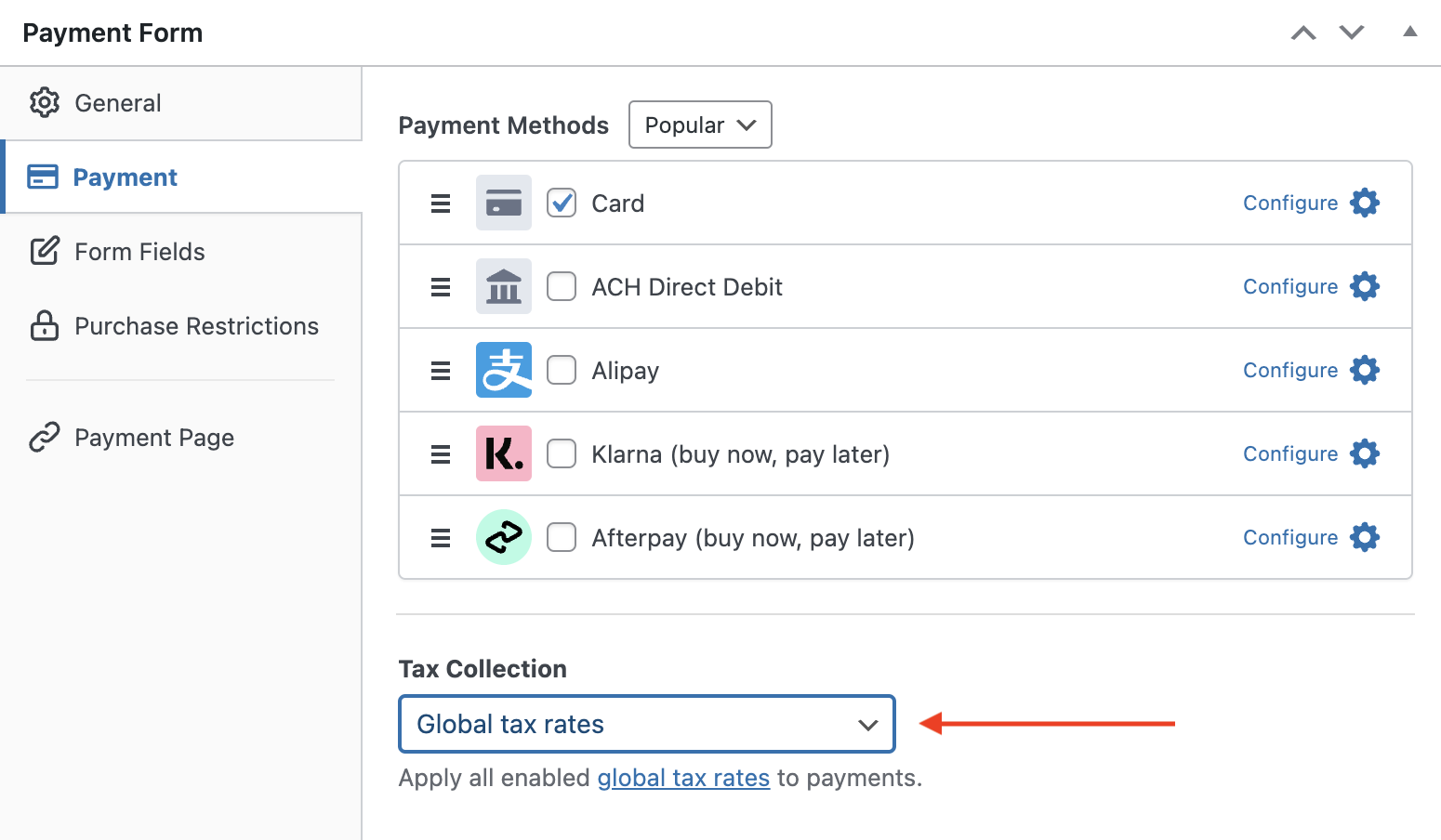The height and width of the screenshot is (840, 1441).
Task: Uncheck the Card payment method checkbox
Action: click(x=562, y=203)
